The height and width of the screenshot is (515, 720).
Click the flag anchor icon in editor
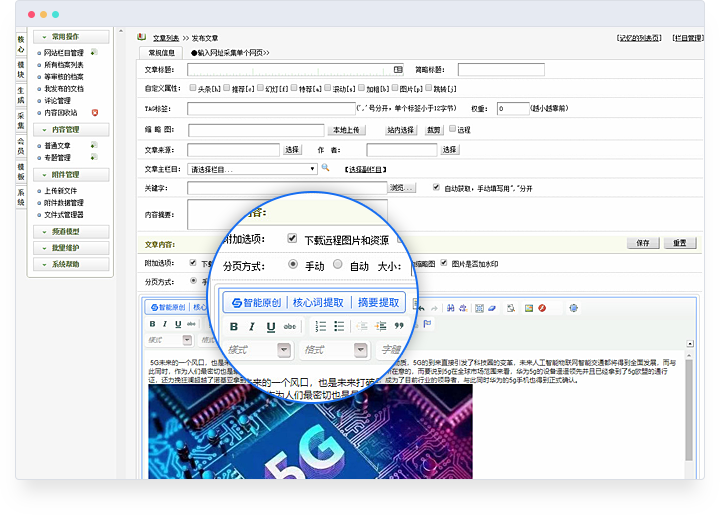pos(427,324)
